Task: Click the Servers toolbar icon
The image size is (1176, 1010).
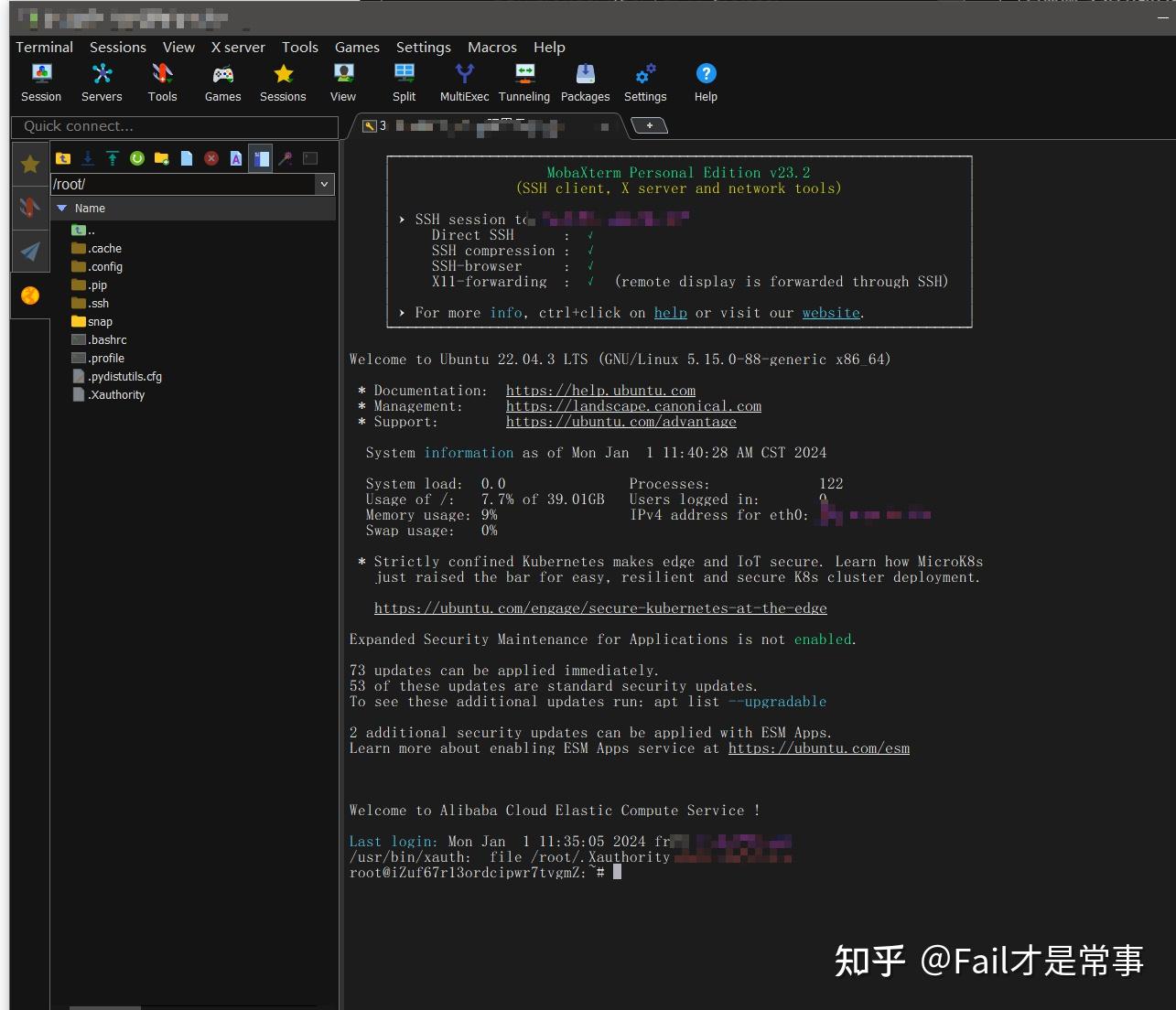Action: (x=102, y=82)
